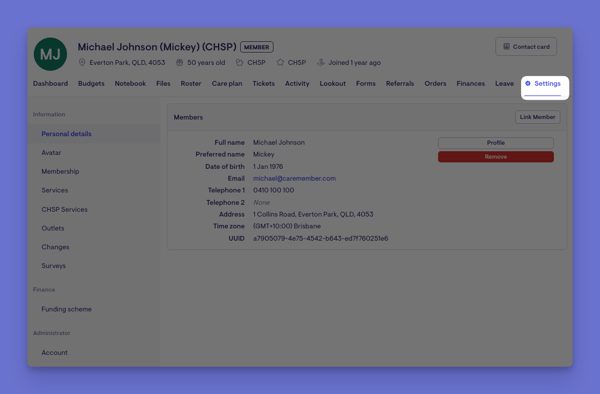Click the pentagon icon before the second CHSP
Image resolution: width=600 pixels, height=394 pixels.
[280, 62]
